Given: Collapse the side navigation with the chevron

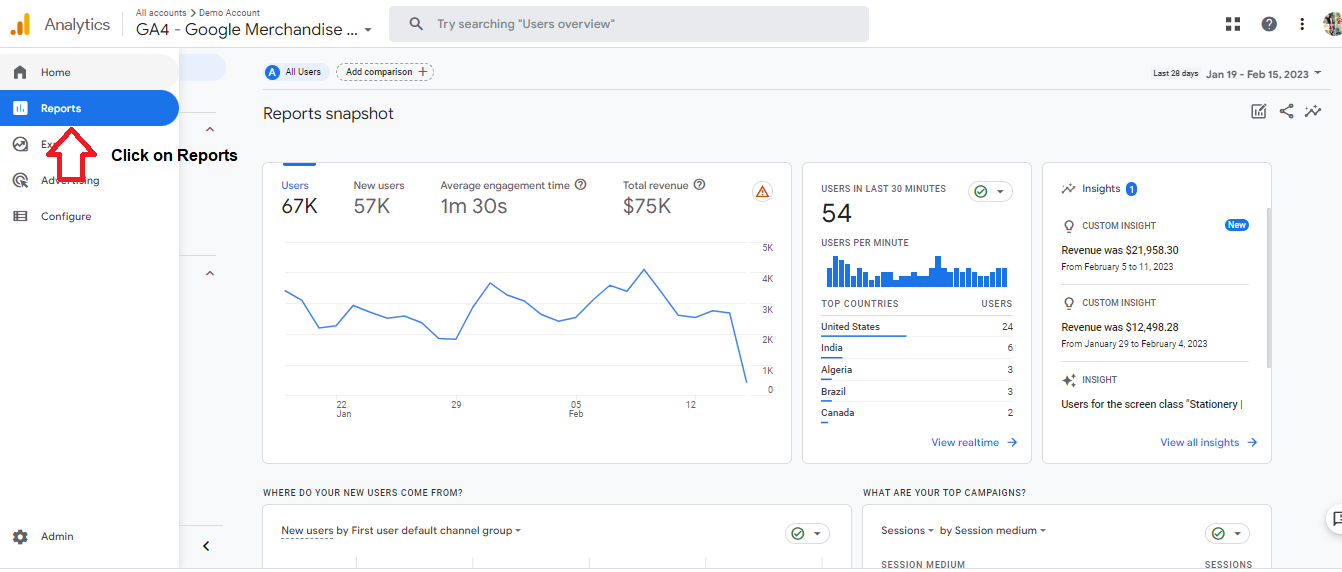Looking at the screenshot, I should pyautogui.click(x=206, y=546).
